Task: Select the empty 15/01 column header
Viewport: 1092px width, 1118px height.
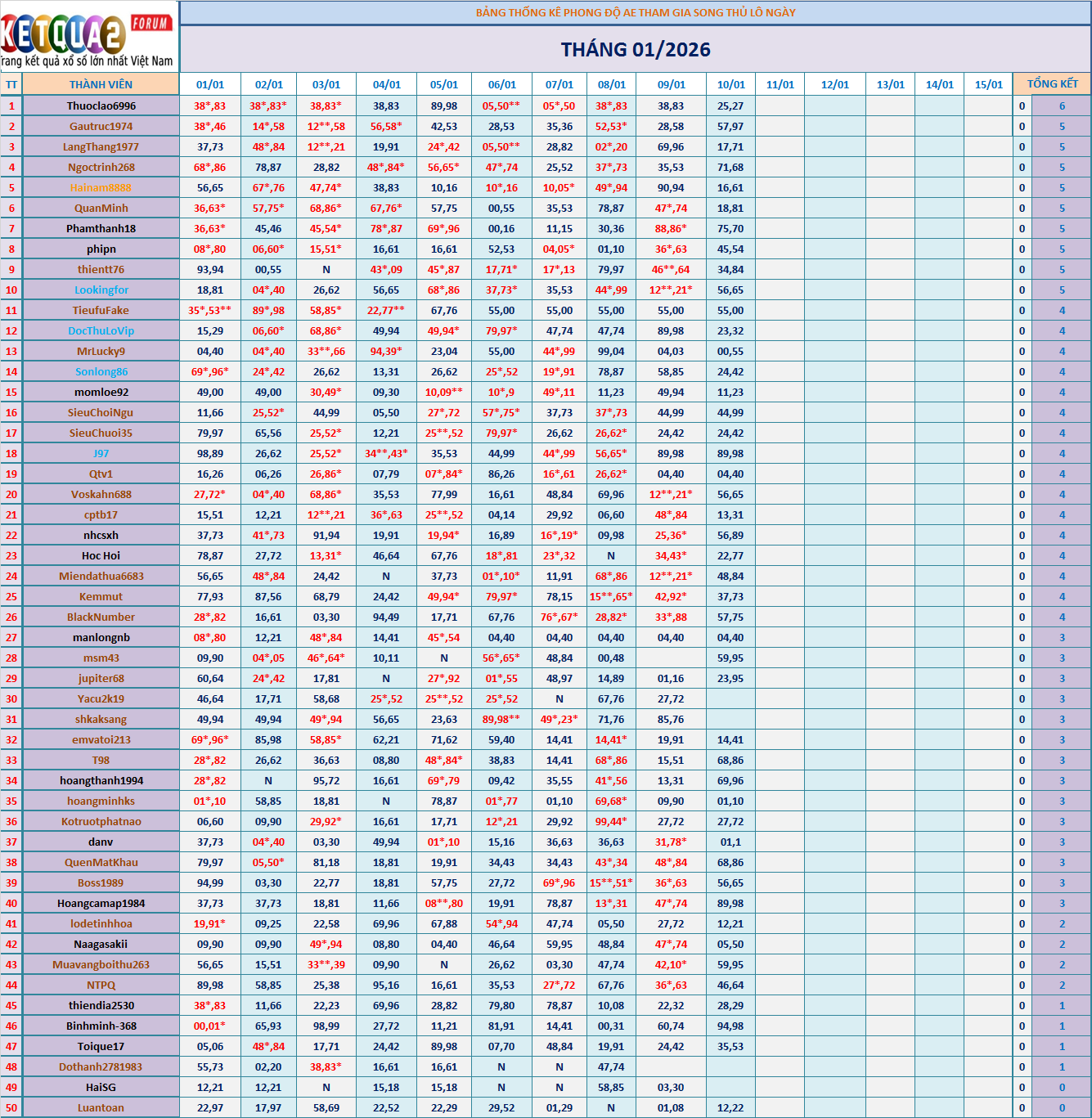Action: pyautogui.click(x=988, y=84)
